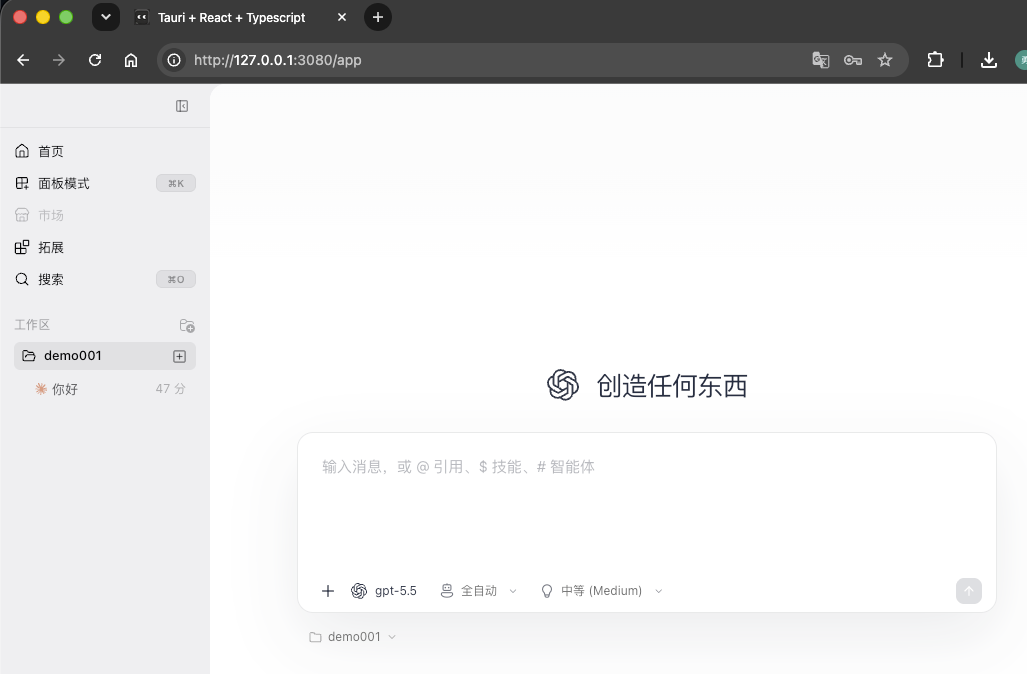1027x674 pixels.
Task: Open the 中等 (Medium) reasoning dropdown
Action: (601, 591)
